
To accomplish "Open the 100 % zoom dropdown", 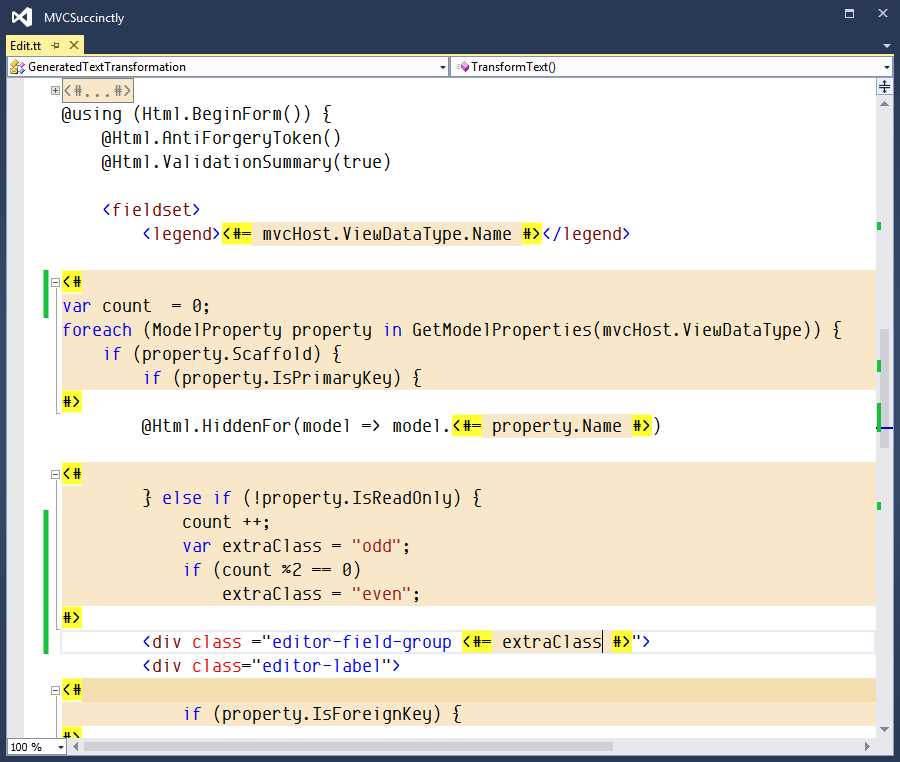I will coord(60,747).
